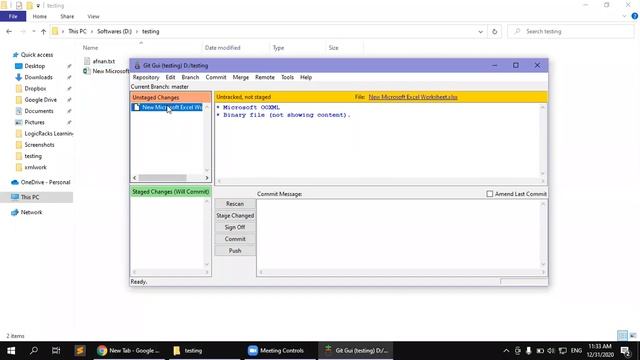
Task: Open Network in the navigation pane
Action: click(31, 212)
